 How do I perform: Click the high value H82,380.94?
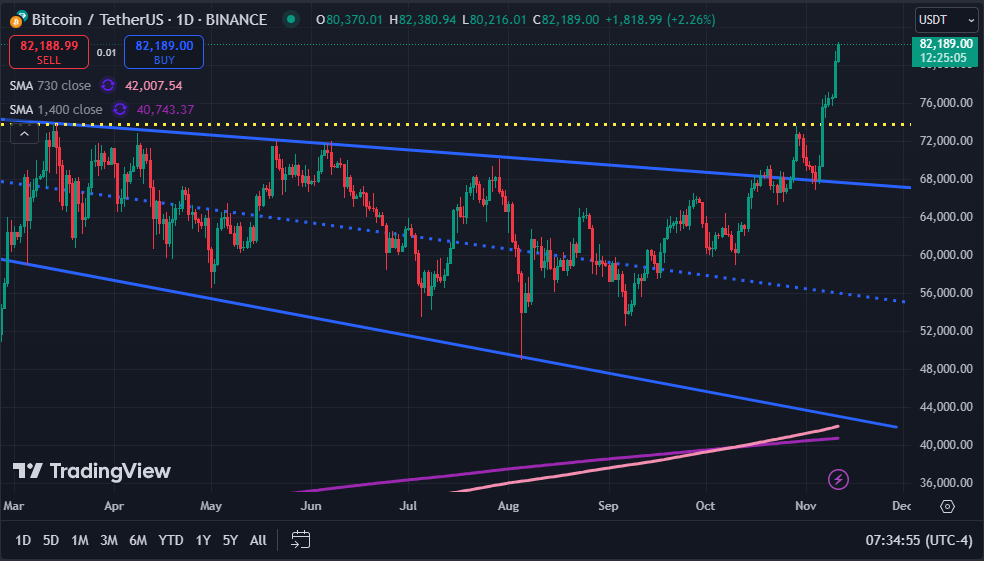(422, 19)
